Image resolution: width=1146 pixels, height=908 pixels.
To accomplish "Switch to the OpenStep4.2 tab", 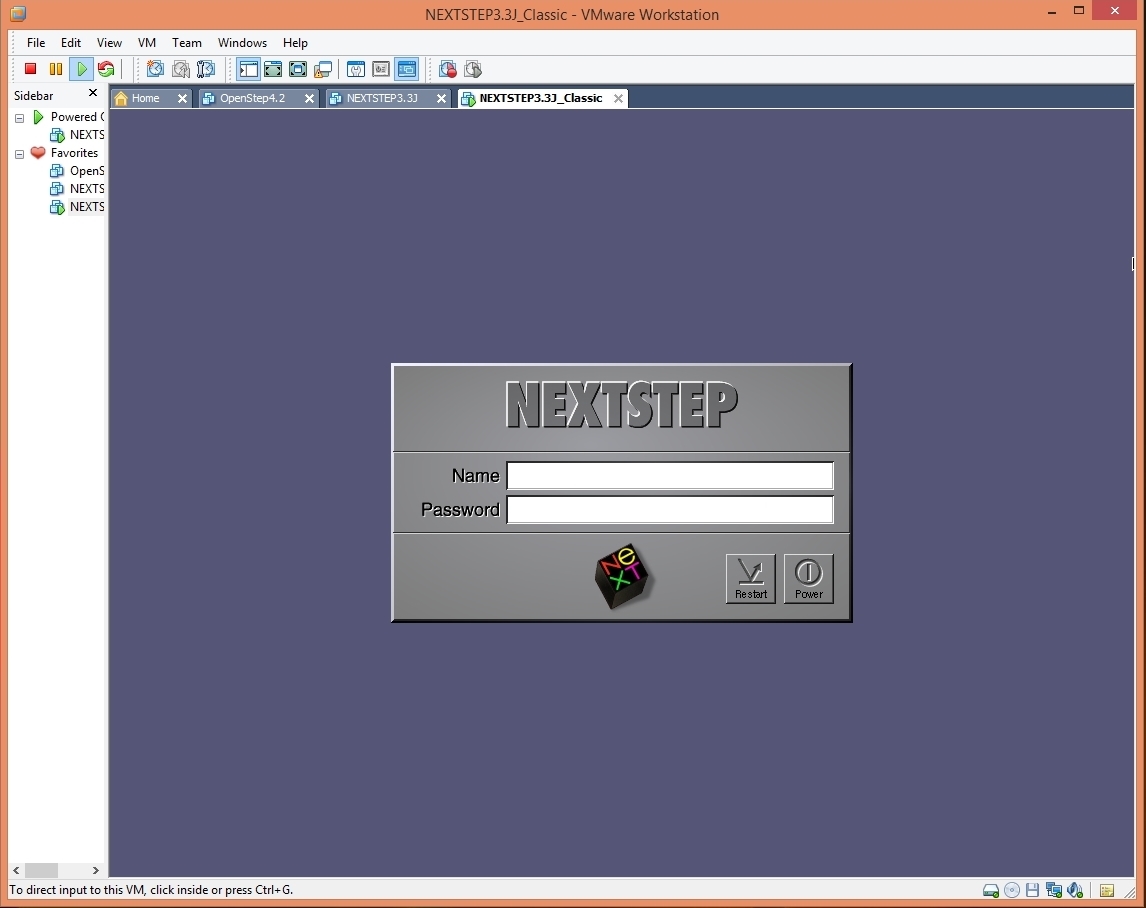I will (x=252, y=98).
